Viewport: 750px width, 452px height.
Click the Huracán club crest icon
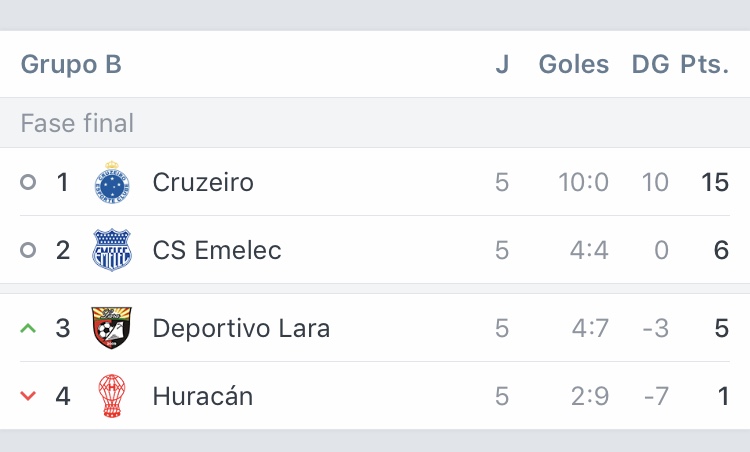(111, 396)
